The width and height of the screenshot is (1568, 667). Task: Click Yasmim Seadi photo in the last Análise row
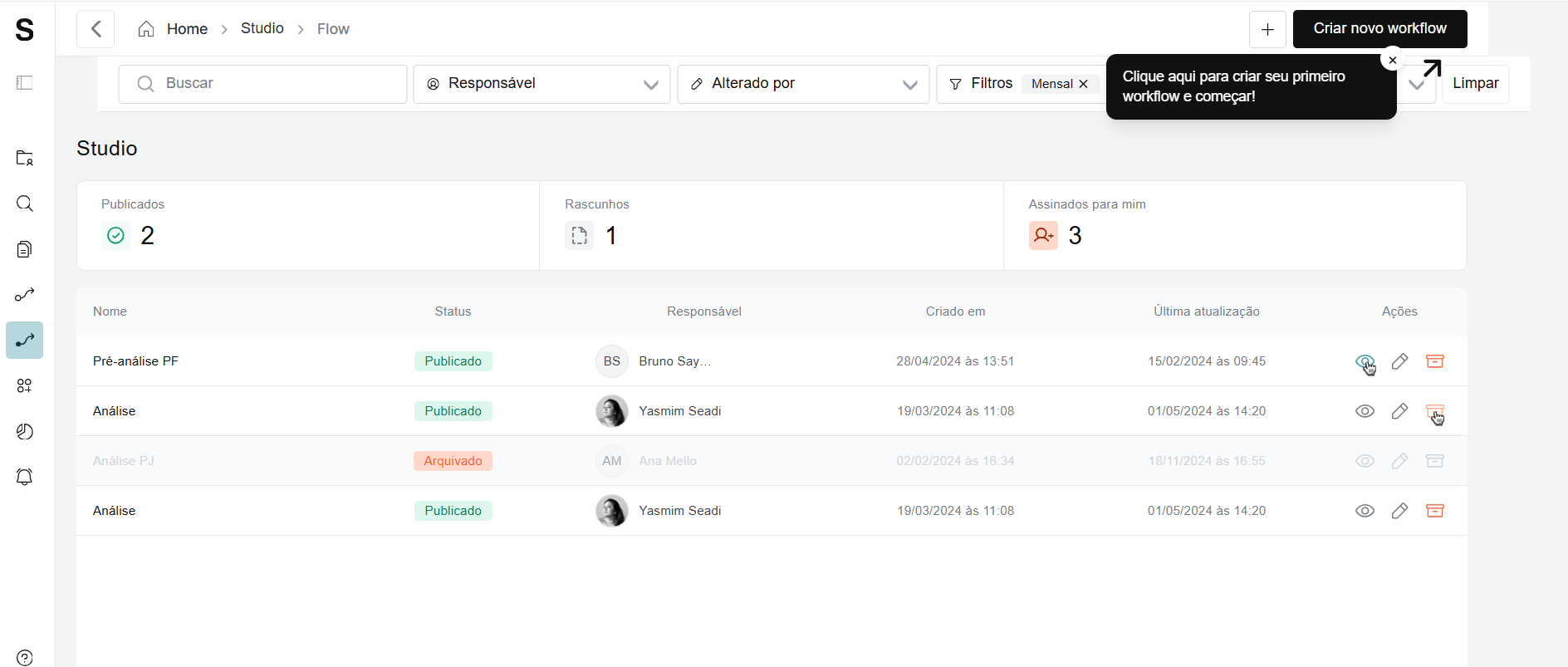point(612,511)
